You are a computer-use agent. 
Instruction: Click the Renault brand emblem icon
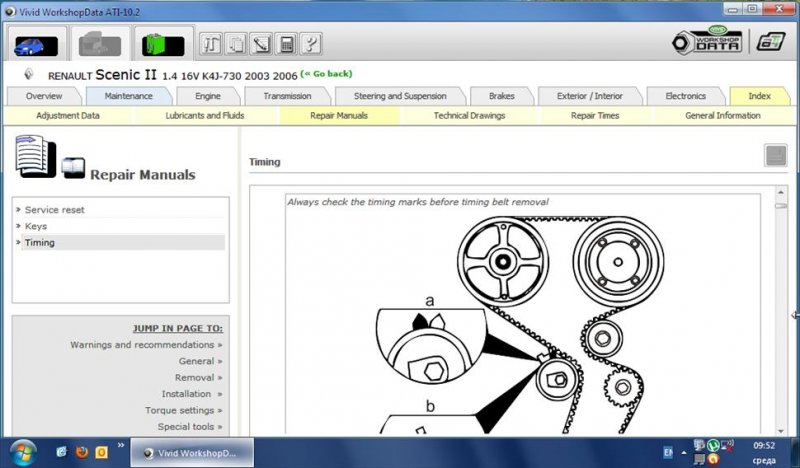click(29, 75)
